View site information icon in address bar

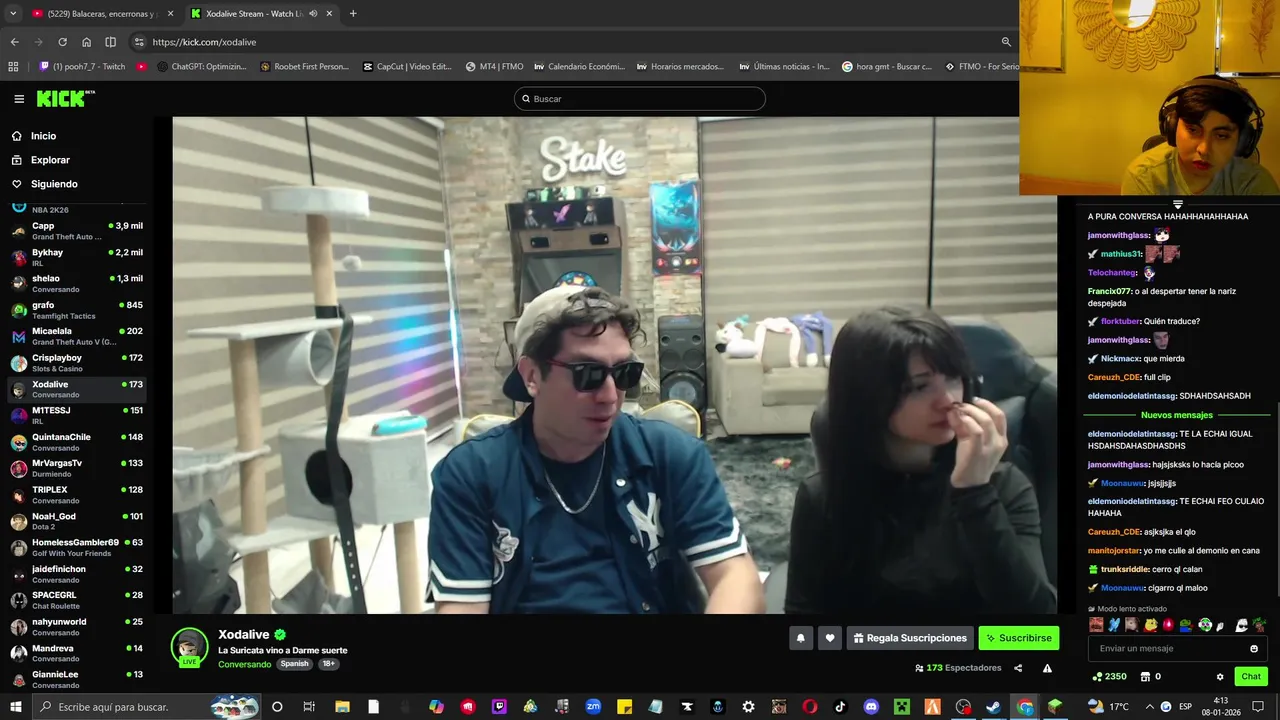pos(139,42)
